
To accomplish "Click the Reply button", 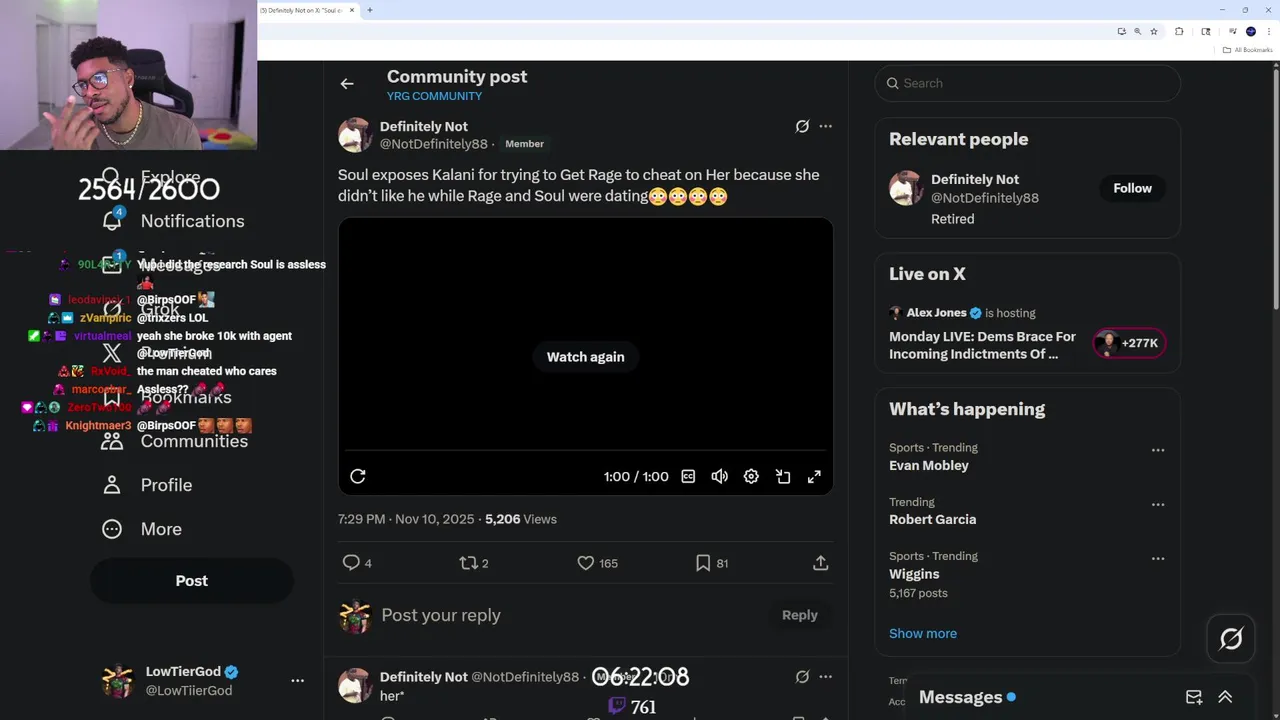I will click(799, 615).
